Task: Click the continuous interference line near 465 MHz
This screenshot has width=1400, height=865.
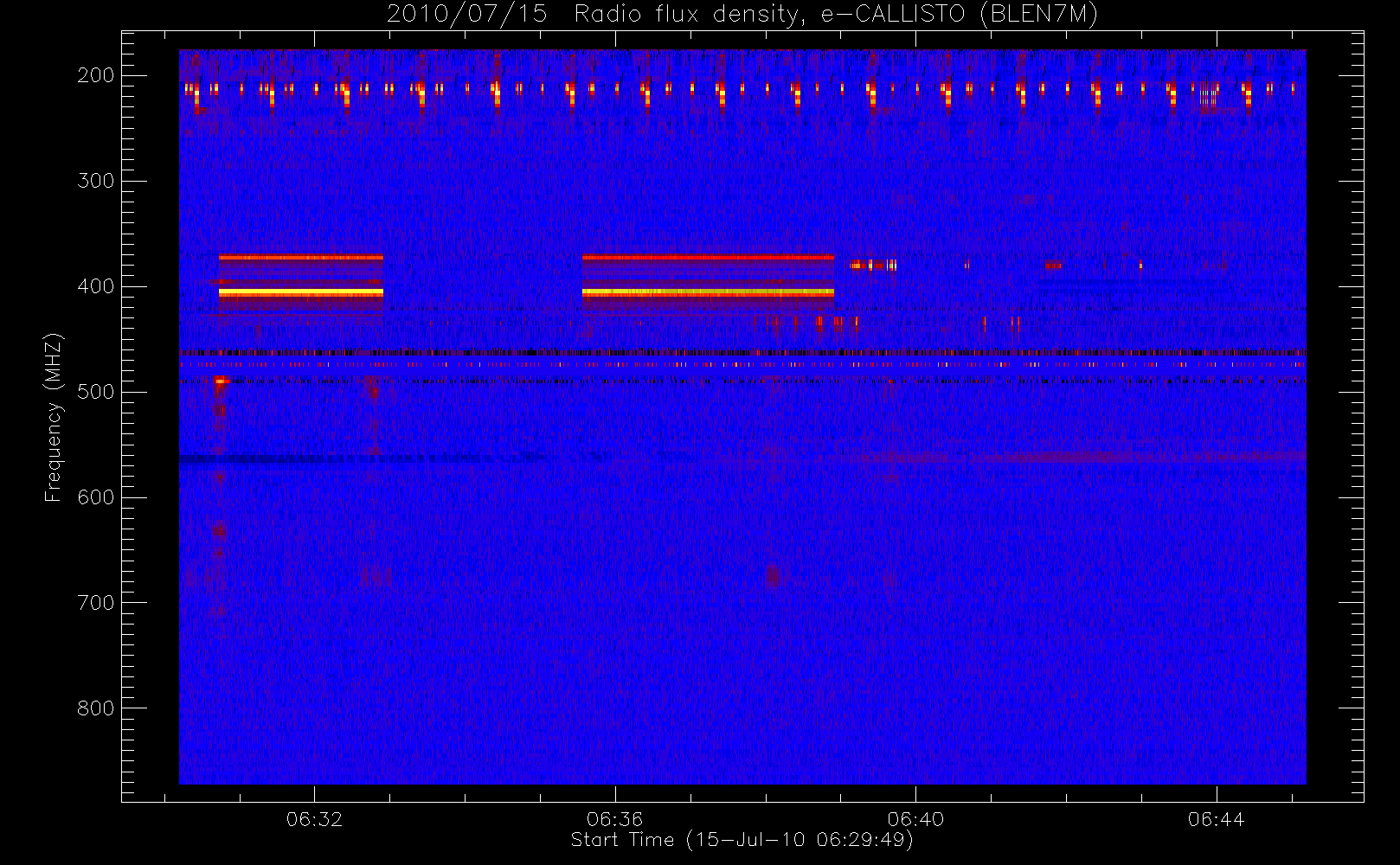Action: 742,353
